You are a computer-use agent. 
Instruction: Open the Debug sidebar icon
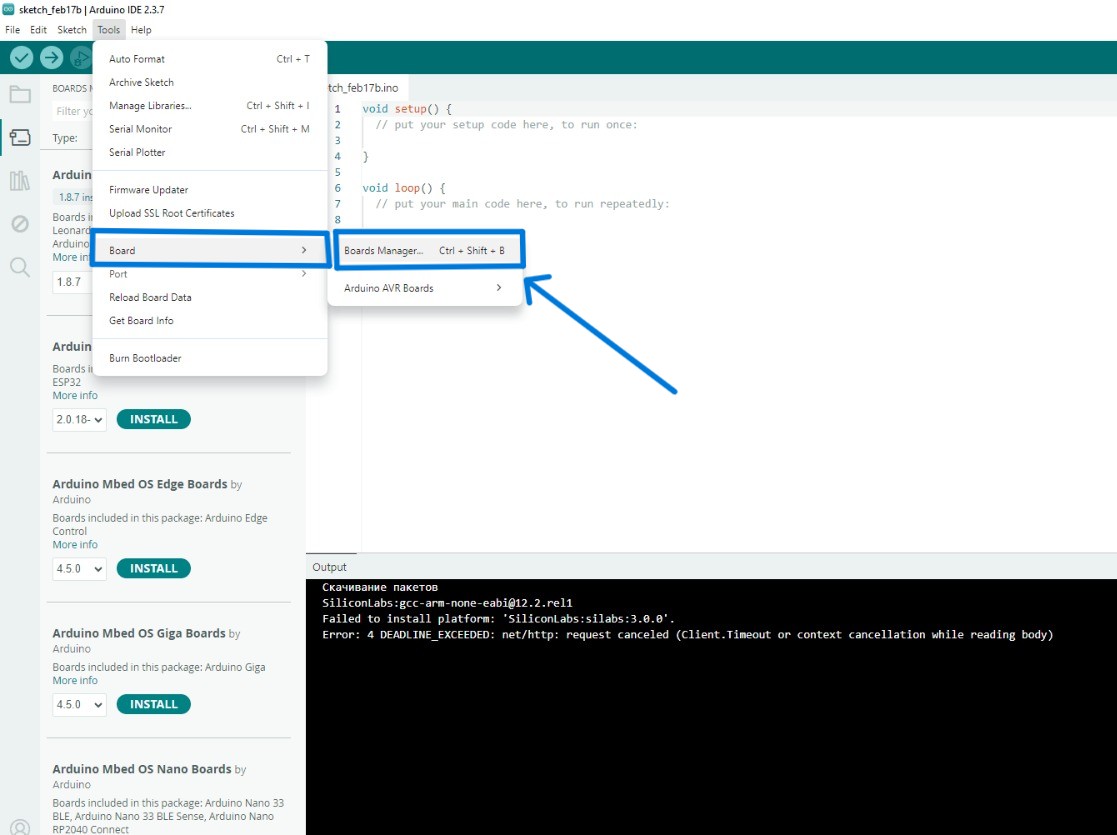20,224
